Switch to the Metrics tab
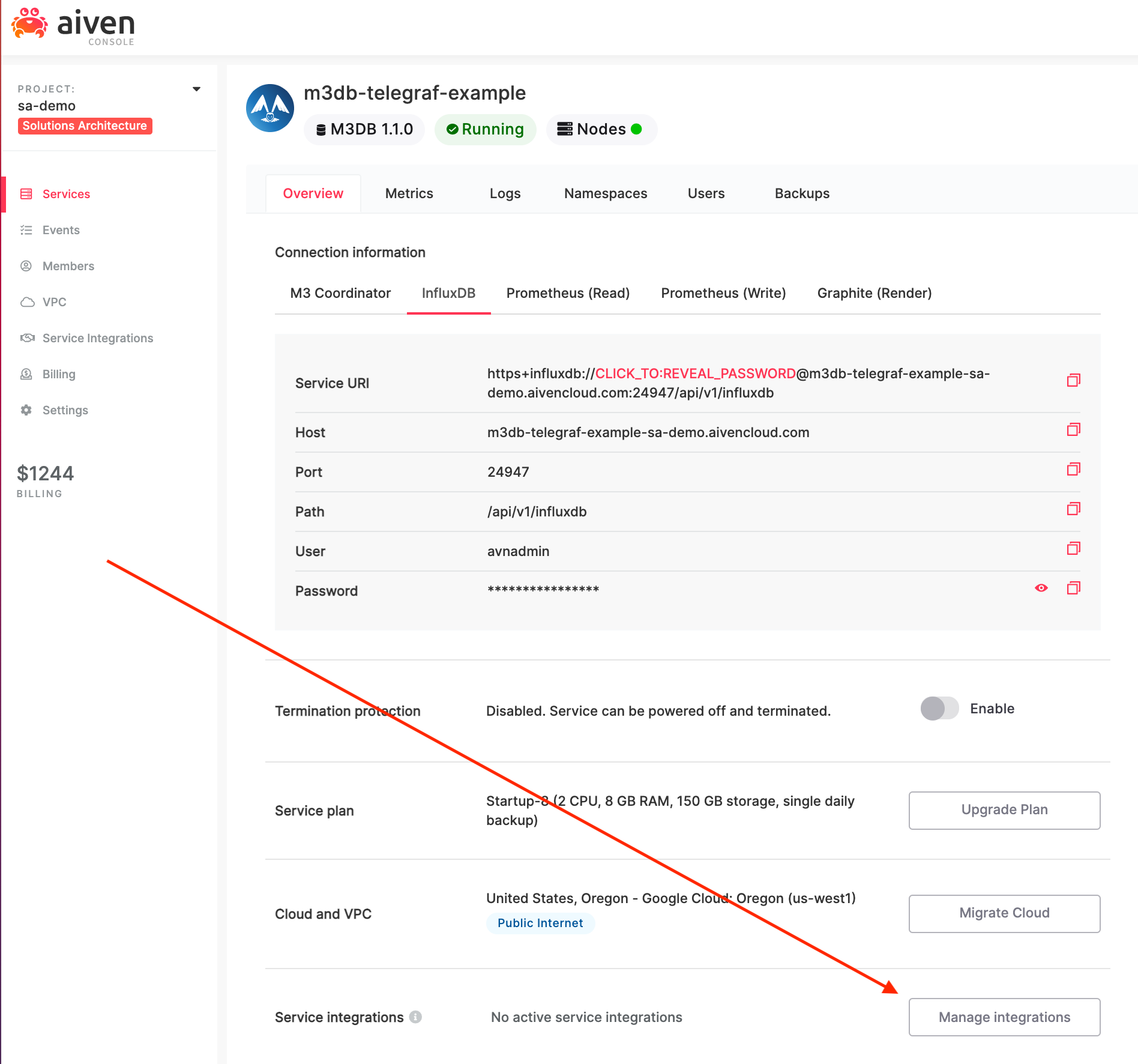The width and height of the screenshot is (1138, 1064). click(x=409, y=193)
